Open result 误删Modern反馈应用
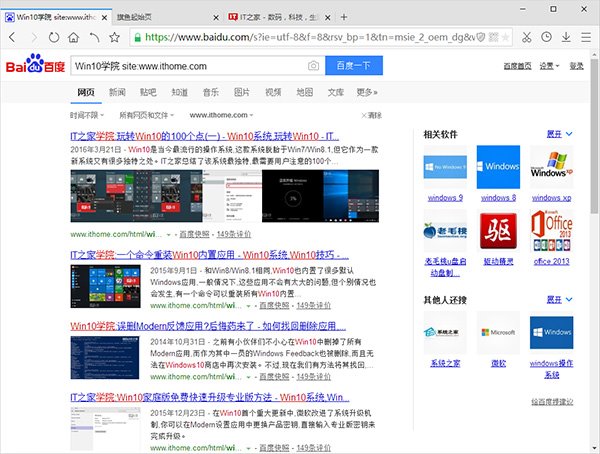This screenshot has width=600, height=454. [208, 326]
